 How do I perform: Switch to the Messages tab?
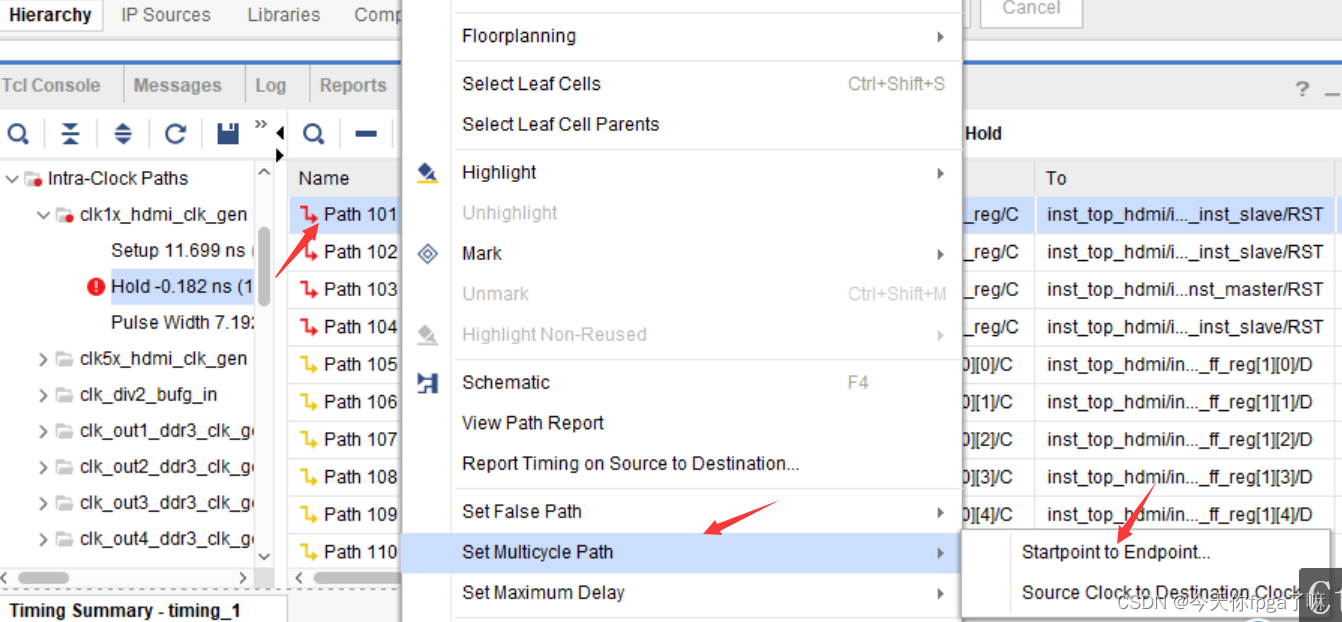tap(178, 84)
